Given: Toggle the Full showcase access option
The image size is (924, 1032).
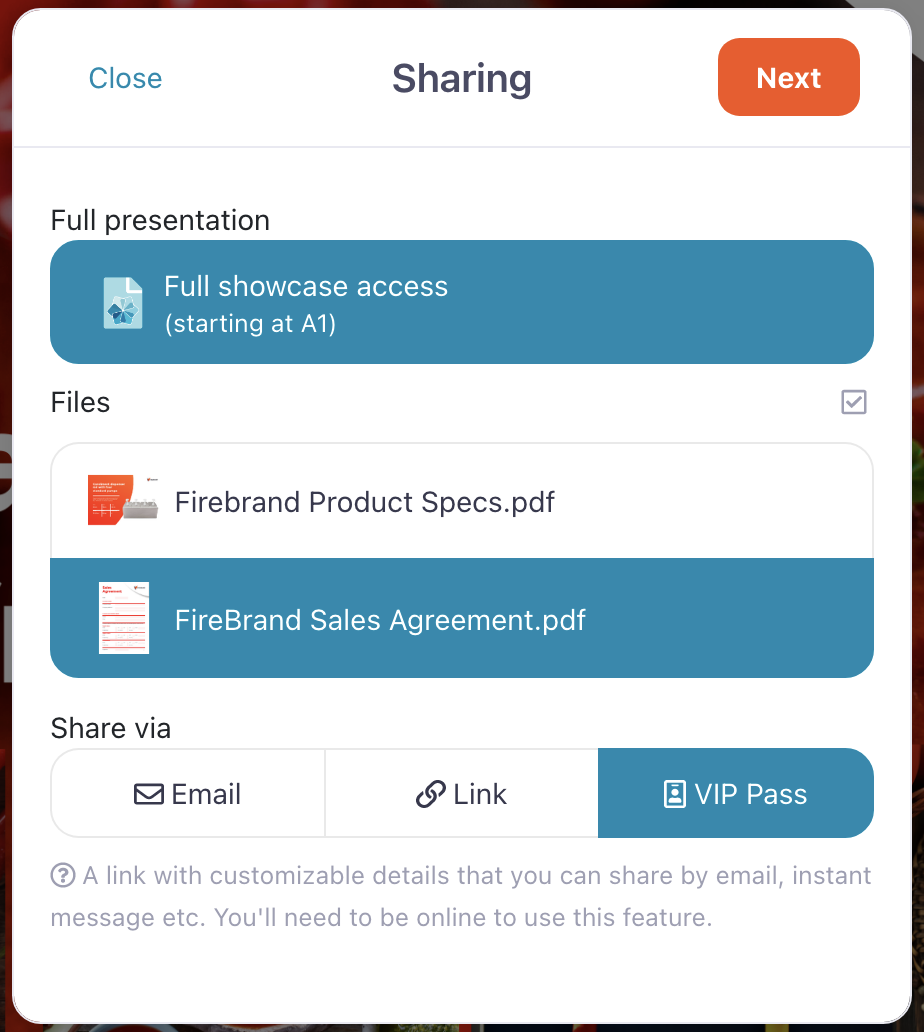Looking at the screenshot, I should tap(461, 302).
